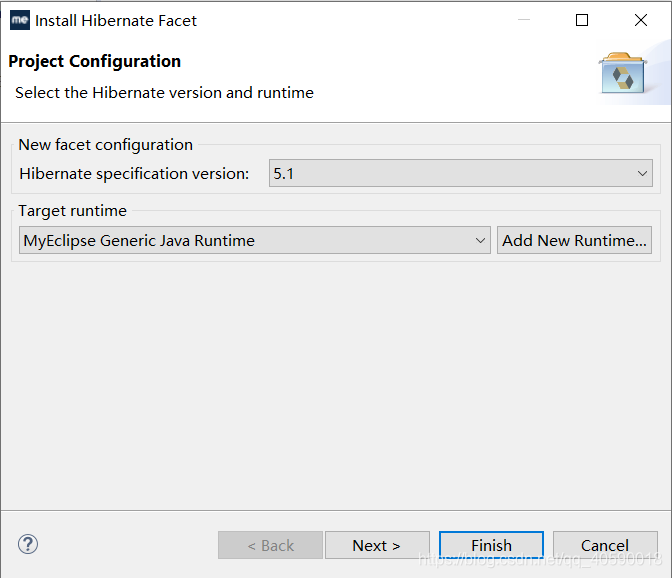672x578 pixels.
Task: Click the 'Target runtime' group label
Action: 72,211
